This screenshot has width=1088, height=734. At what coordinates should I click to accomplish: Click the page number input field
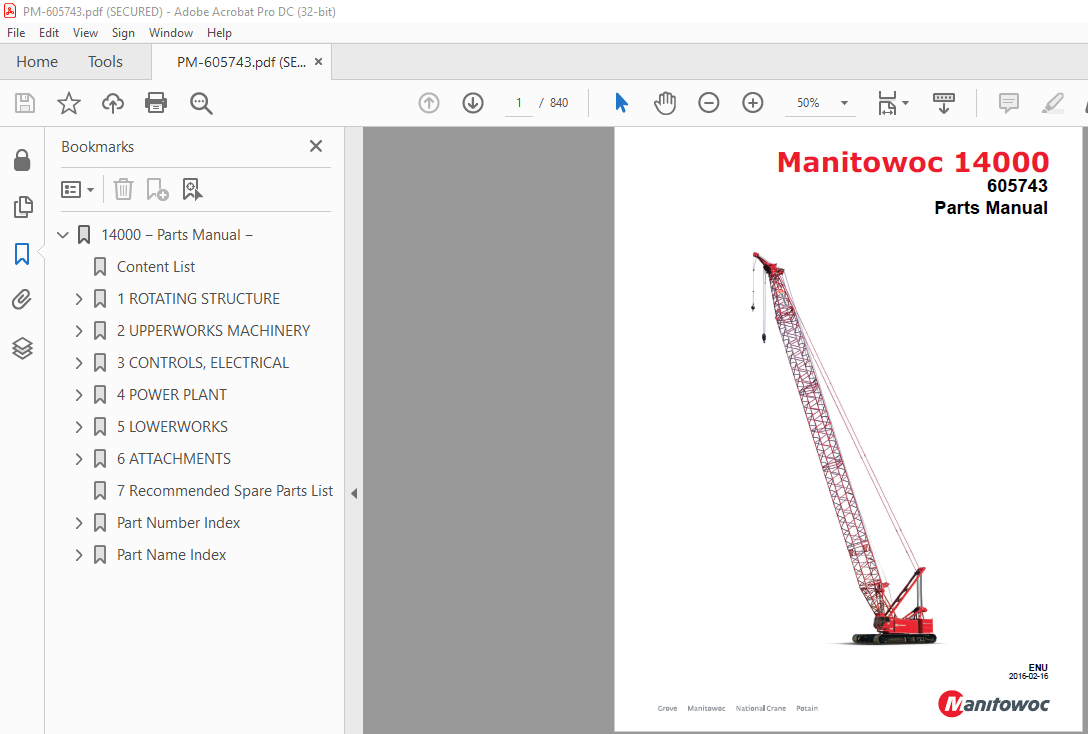click(x=519, y=103)
